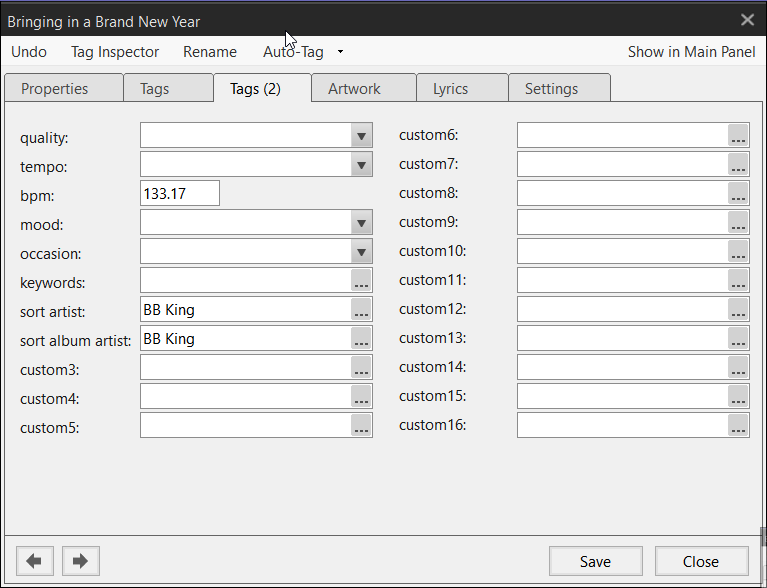Click ellipsis button next to keywords field
767x588 pixels.
click(x=361, y=283)
